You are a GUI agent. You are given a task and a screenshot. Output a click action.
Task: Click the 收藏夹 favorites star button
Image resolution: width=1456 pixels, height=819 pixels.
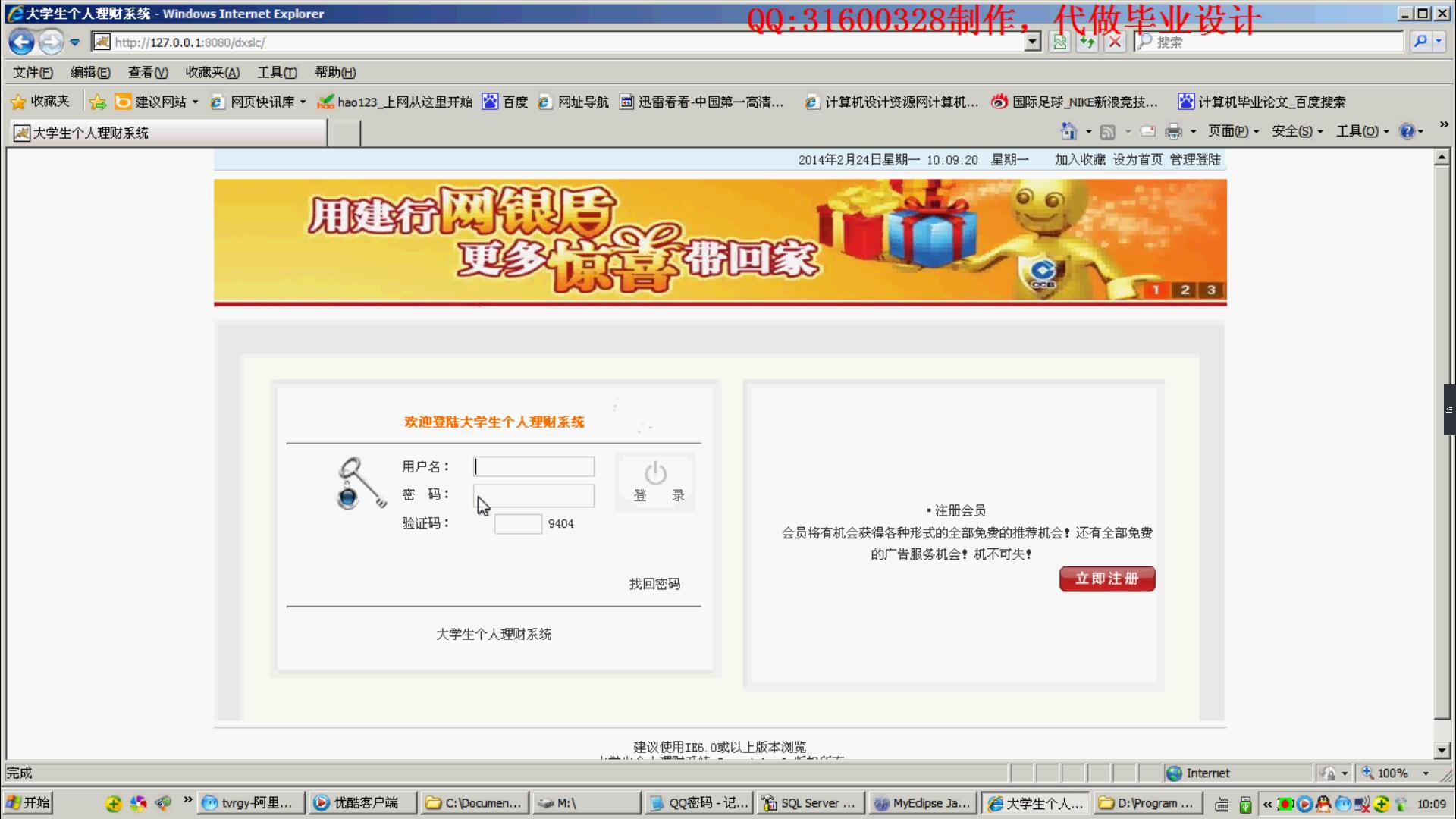[x=40, y=102]
